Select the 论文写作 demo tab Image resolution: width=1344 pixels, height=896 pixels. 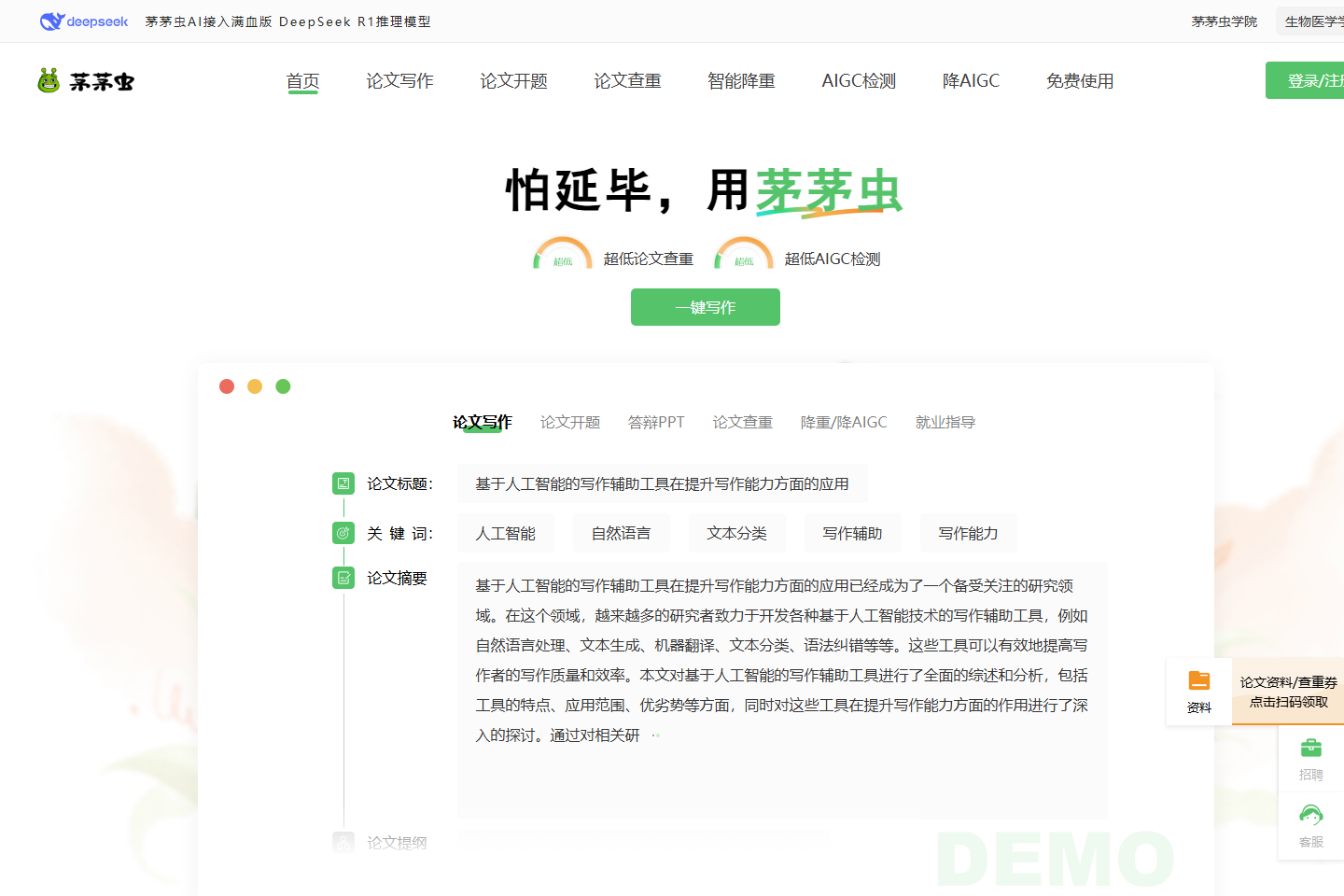[x=483, y=422]
